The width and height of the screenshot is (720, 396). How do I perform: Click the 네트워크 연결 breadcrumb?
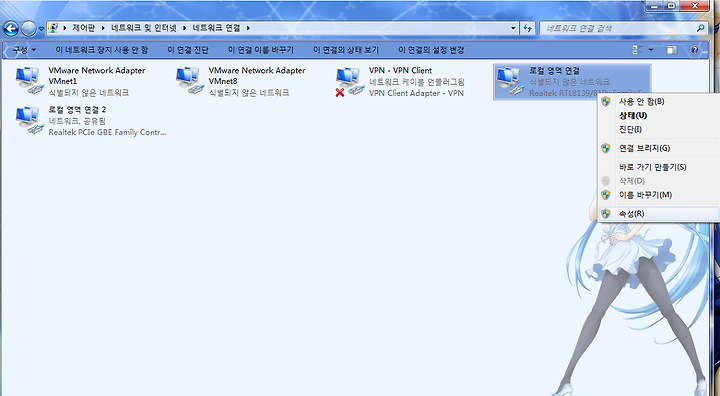216,28
